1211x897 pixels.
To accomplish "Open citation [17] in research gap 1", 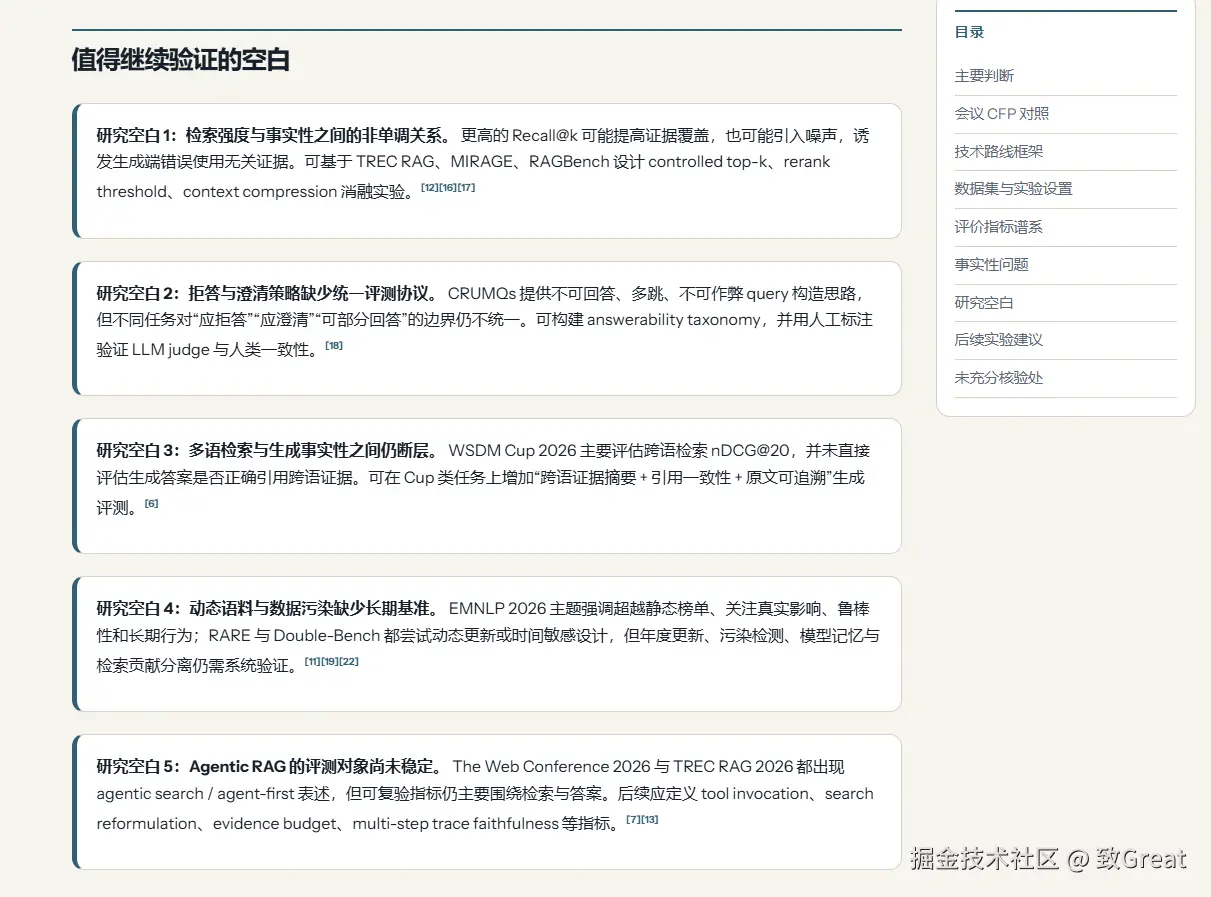I will 466,187.
